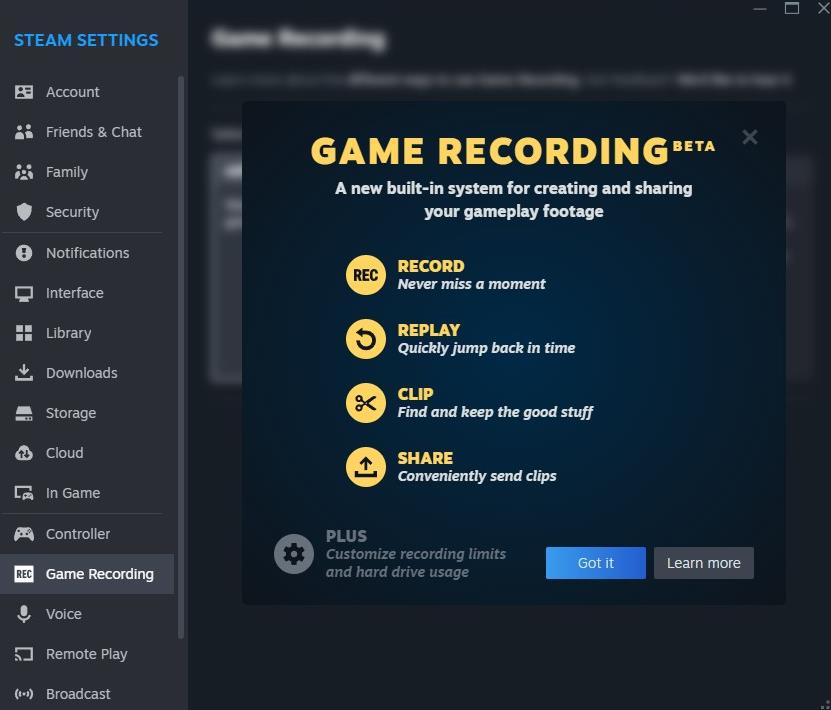Open Controller settings label
This screenshot has width=831, height=710.
point(78,534)
